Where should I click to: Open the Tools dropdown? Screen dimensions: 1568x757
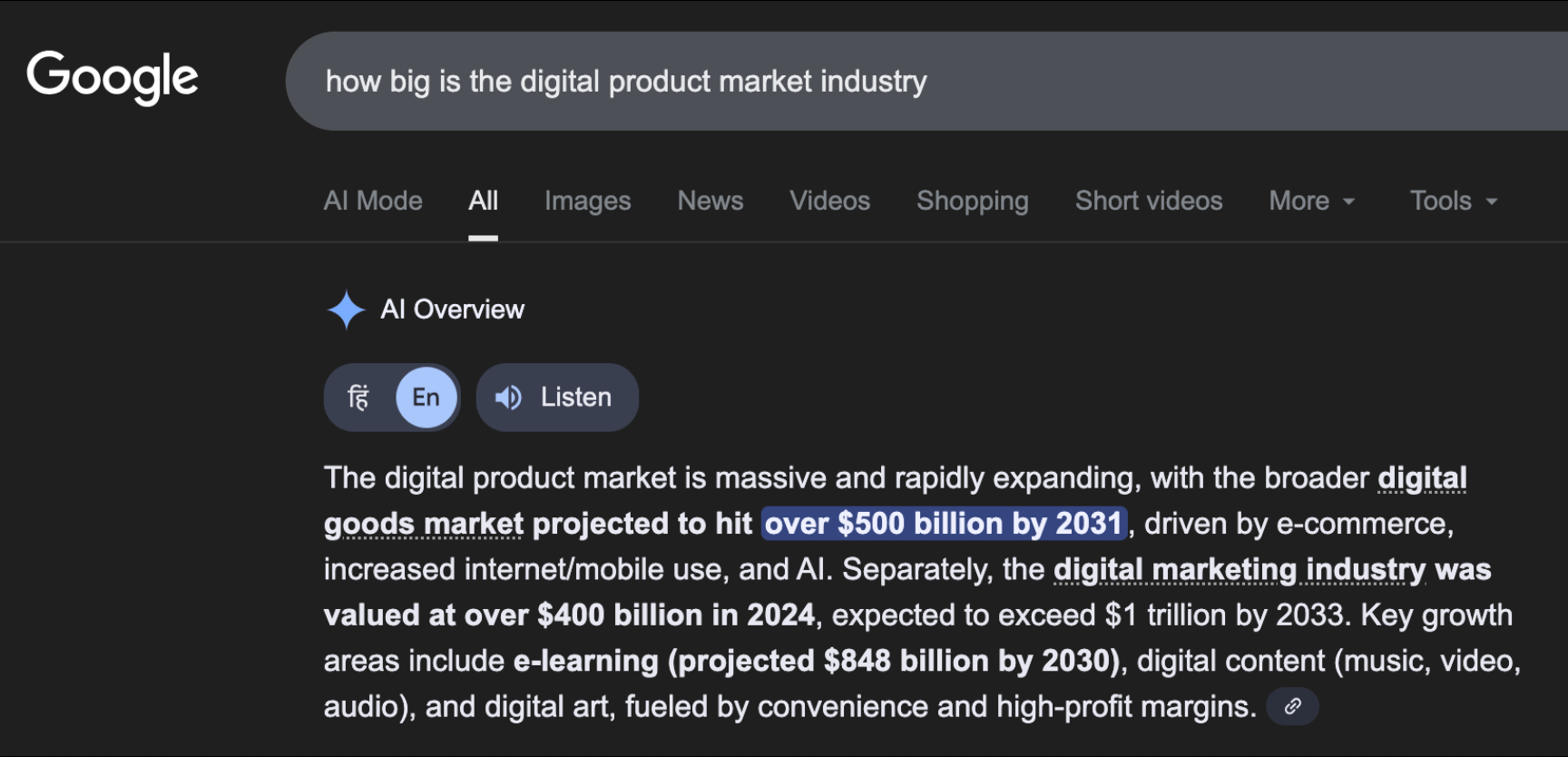pos(1453,201)
